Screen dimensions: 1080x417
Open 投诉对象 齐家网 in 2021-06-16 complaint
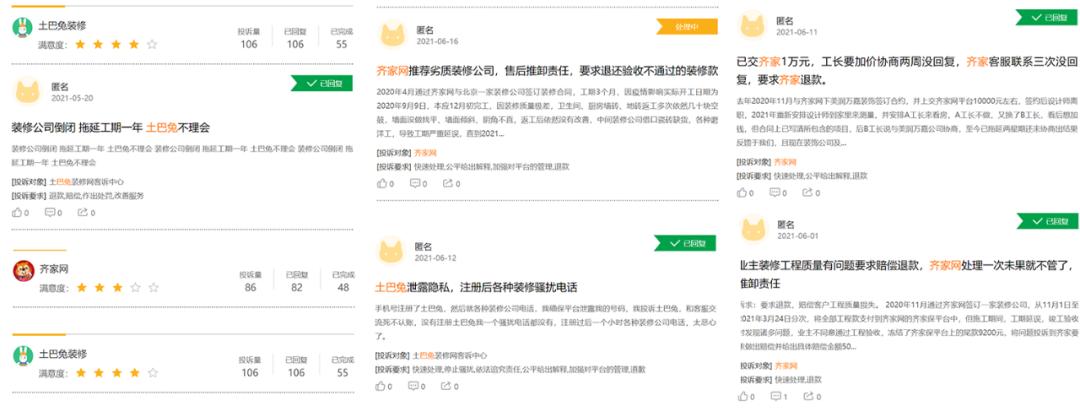[425, 153]
